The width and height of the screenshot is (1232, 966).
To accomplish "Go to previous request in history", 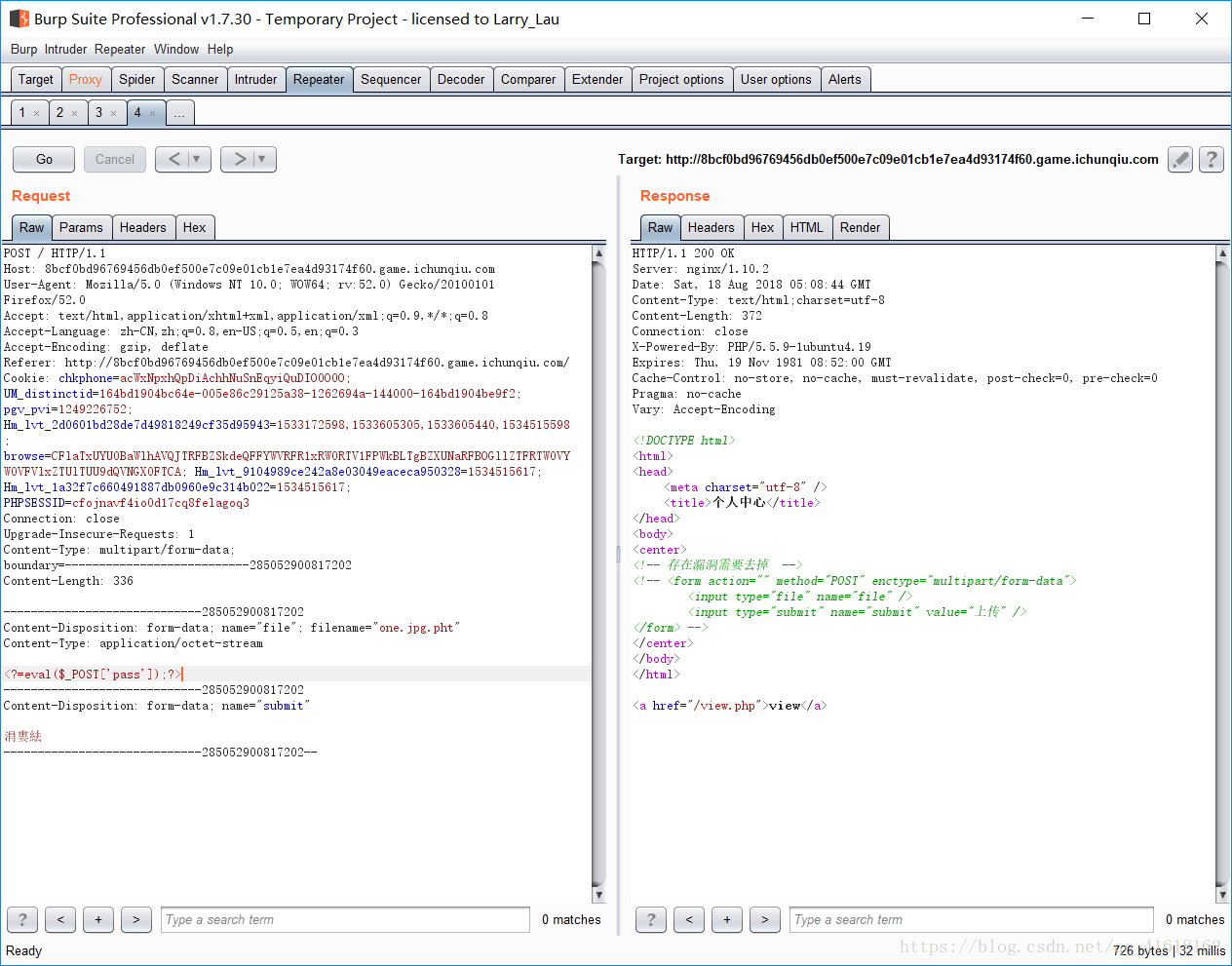I will point(173,159).
